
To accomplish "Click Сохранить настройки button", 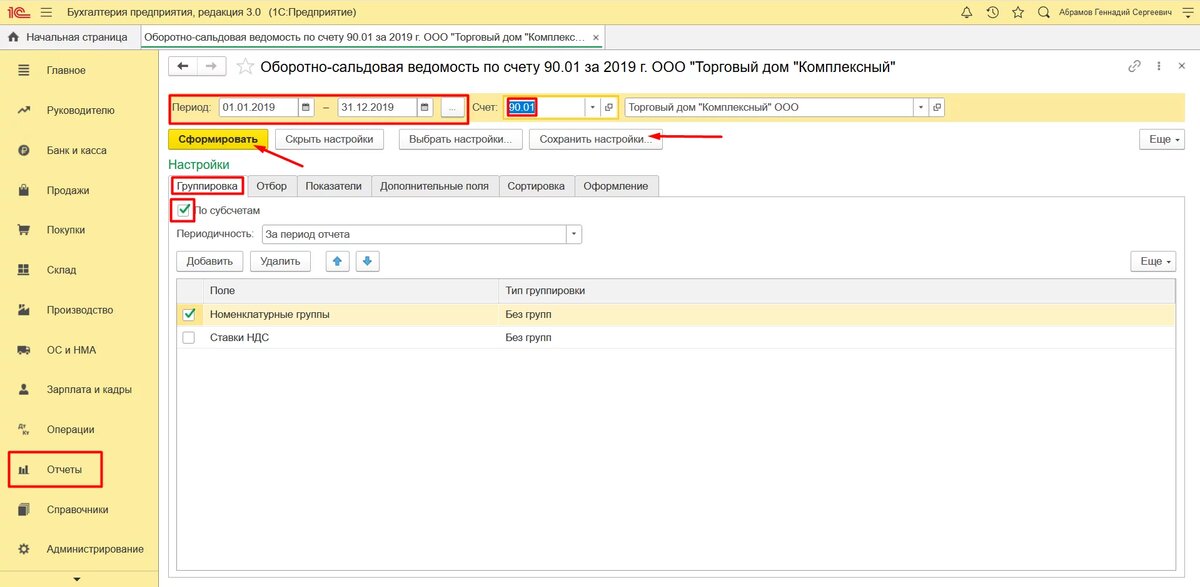I will [x=596, y=139].
